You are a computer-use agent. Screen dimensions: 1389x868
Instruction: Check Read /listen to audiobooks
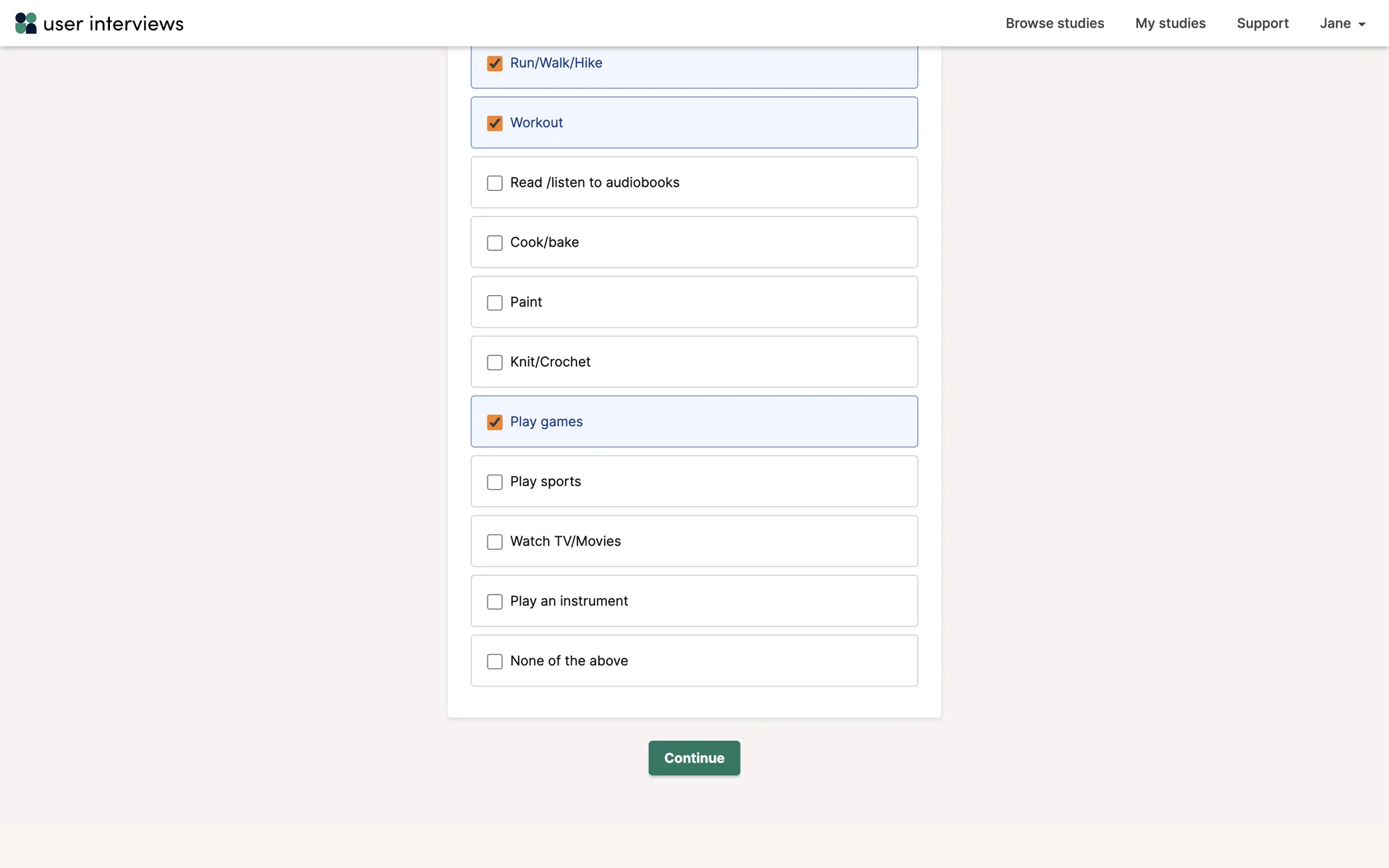coord(495,183)
